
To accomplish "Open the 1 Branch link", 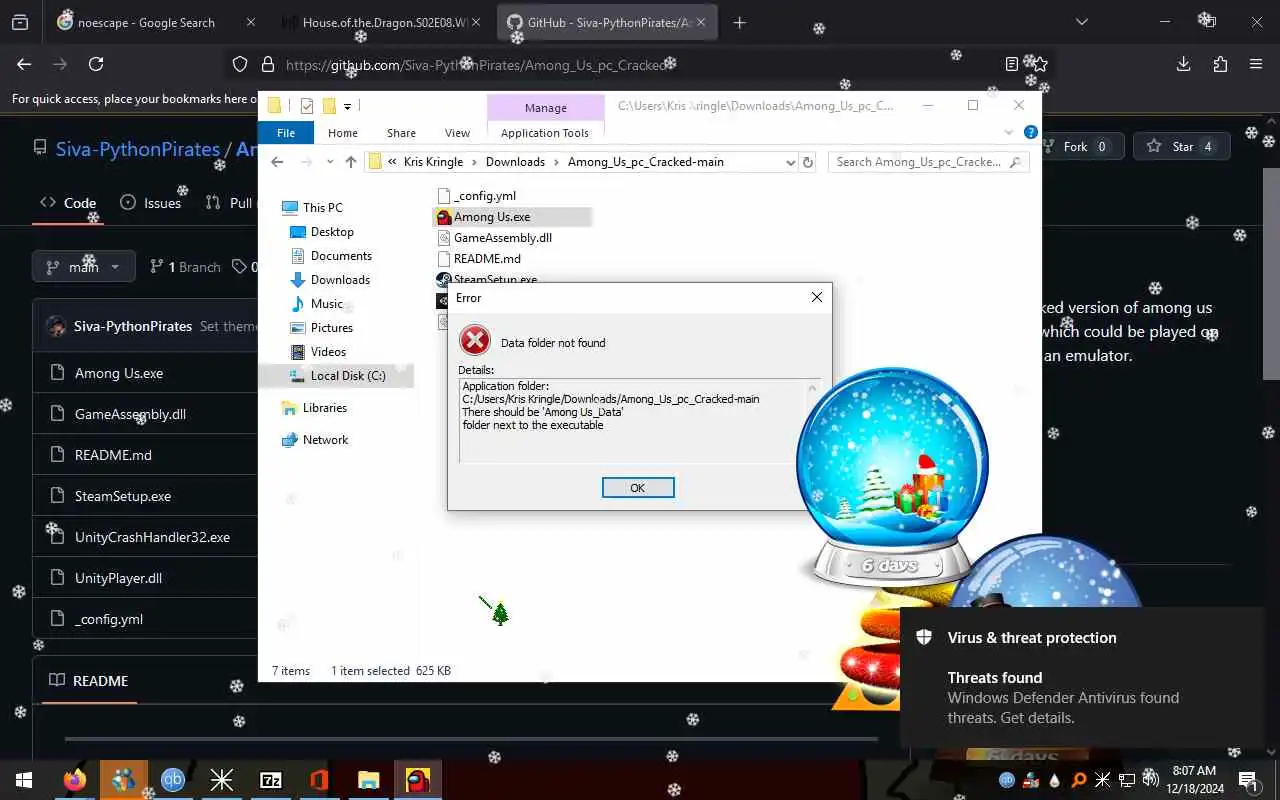I will (185, 267).
